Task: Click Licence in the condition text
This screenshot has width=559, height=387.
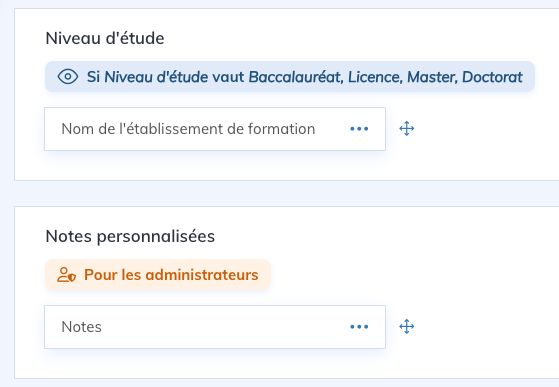Action: 375,77
